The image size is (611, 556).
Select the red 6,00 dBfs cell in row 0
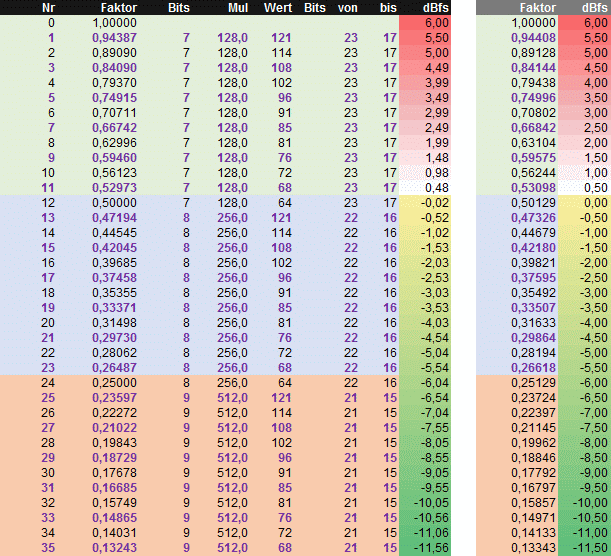click(425, 23)
